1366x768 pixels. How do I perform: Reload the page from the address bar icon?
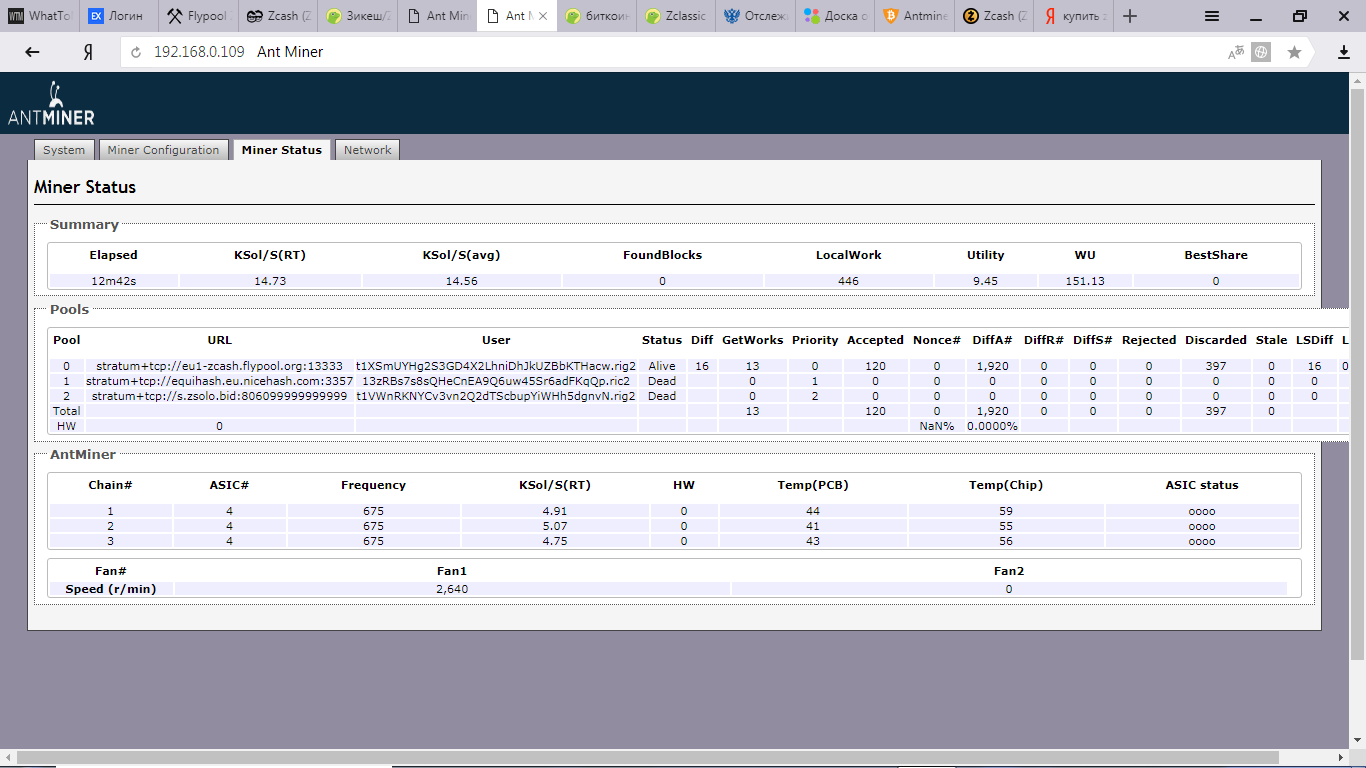pos(137,52)
